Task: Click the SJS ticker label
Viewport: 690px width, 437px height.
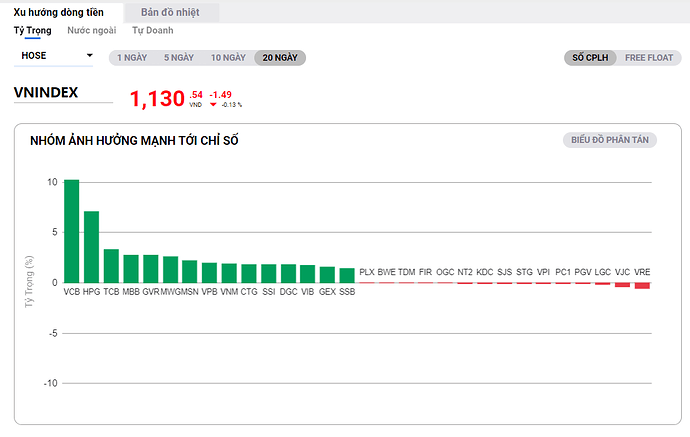Action: point(504,272)
